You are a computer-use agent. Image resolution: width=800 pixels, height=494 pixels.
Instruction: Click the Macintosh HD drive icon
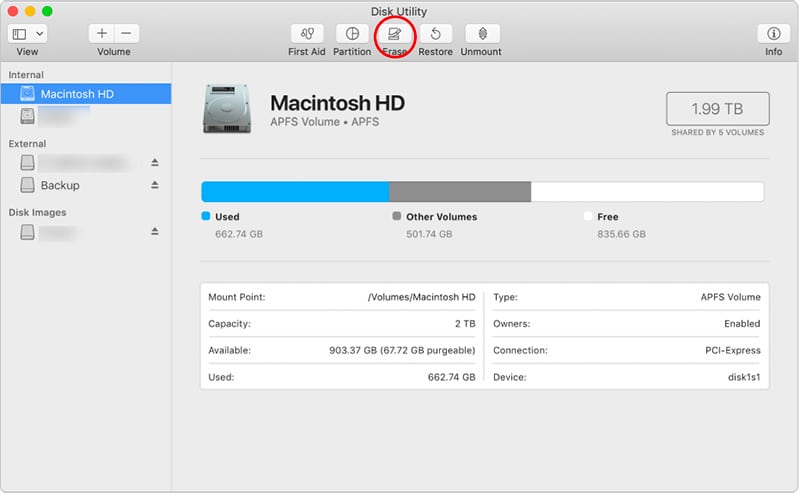pos(227,107)
